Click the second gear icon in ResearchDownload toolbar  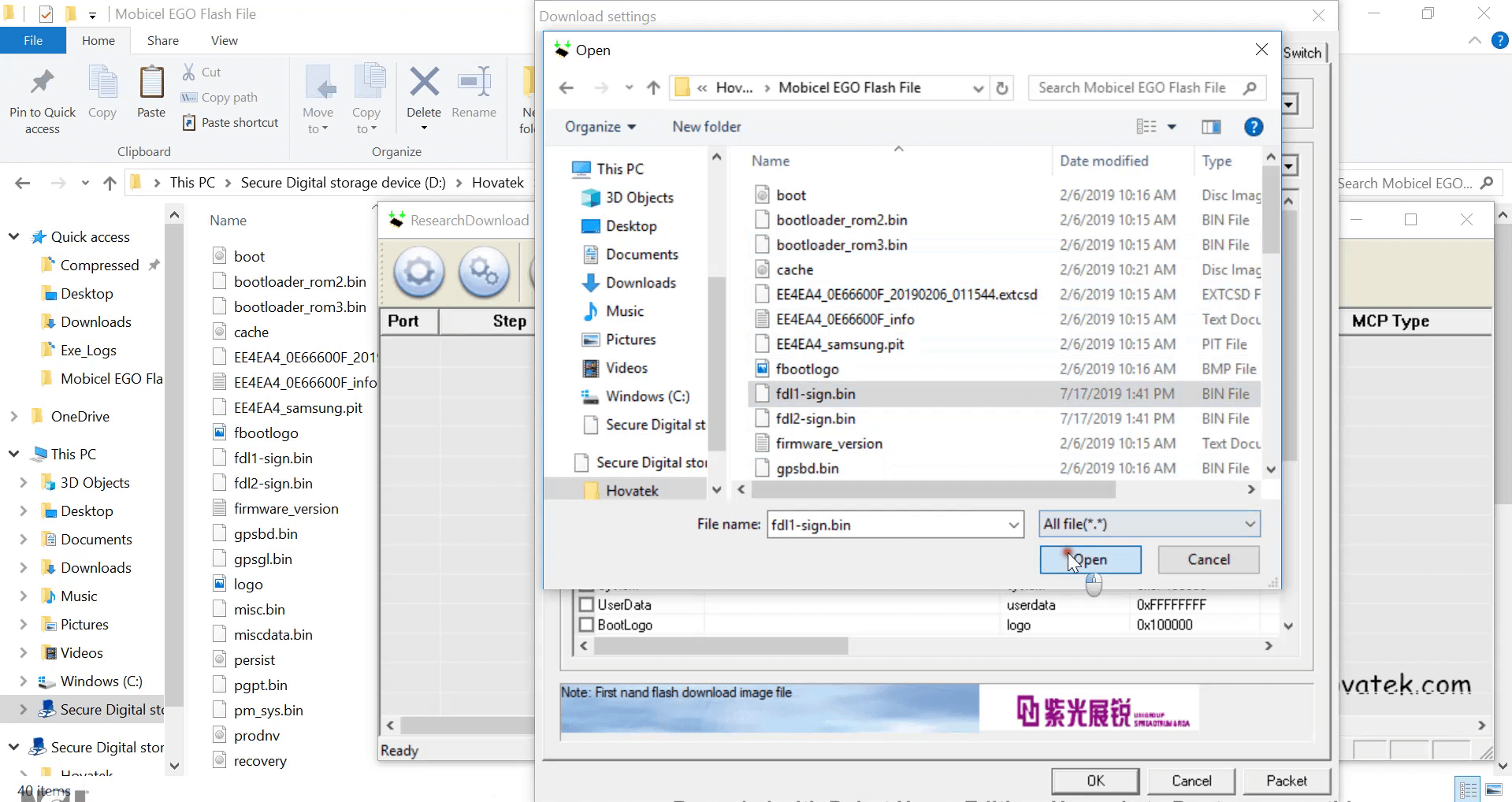click(484, 273)
